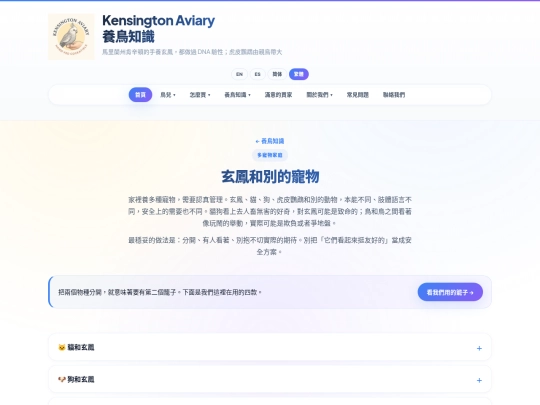Open the 鳥兒 dropdown menu
This screenshot has width=540, height=405.
click(x=168, y=95)
